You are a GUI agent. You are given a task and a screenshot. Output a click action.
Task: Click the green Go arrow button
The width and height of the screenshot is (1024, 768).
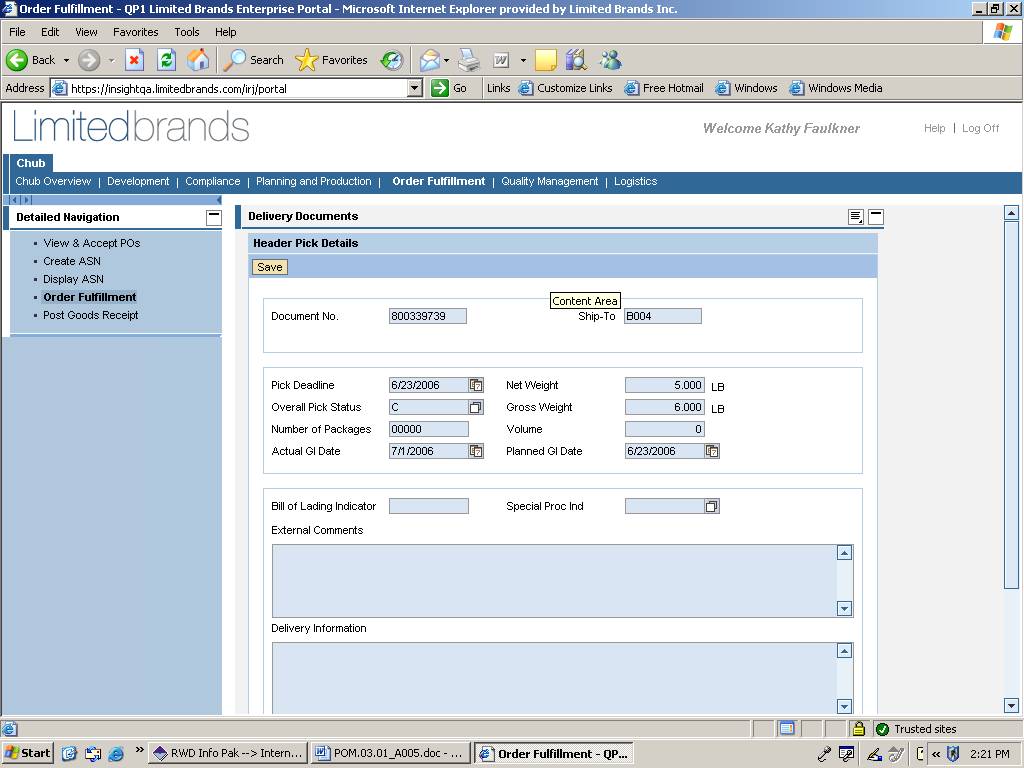[440, 88]
